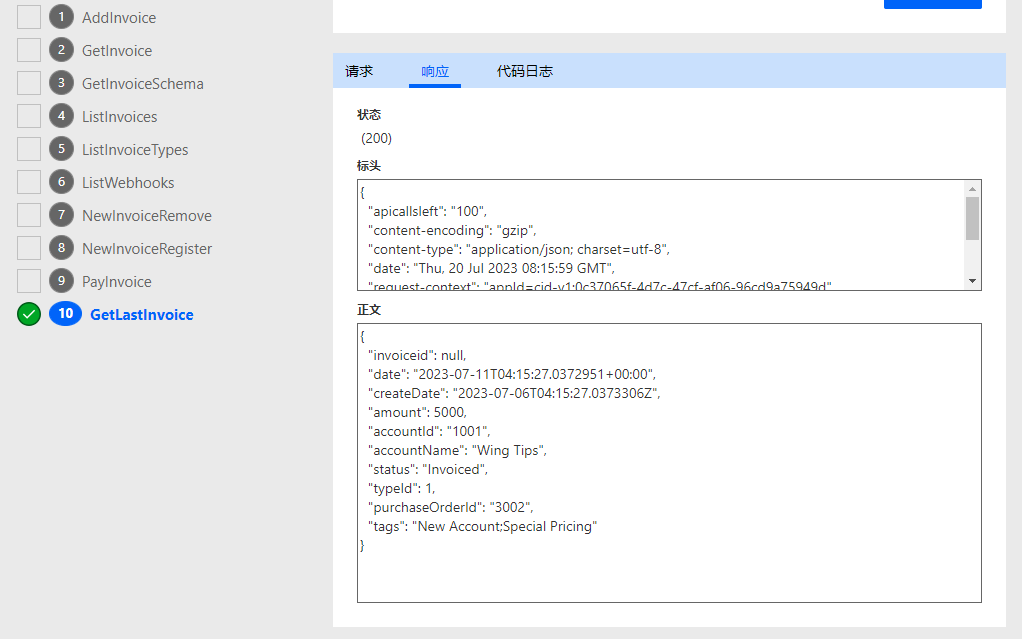Screen dimensions: 1022x639
Task: Tick the checkbox next to GetInvoiceSchema
Action: [x=29, y=83]
